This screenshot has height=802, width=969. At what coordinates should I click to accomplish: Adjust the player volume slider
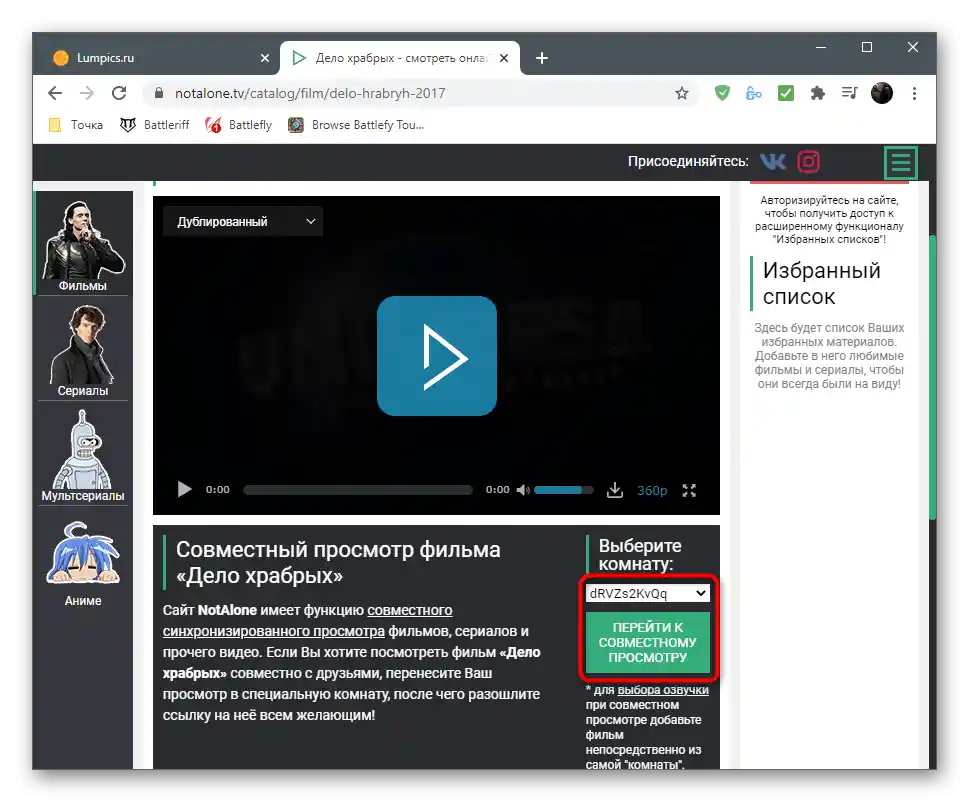(x=564, y=490)
